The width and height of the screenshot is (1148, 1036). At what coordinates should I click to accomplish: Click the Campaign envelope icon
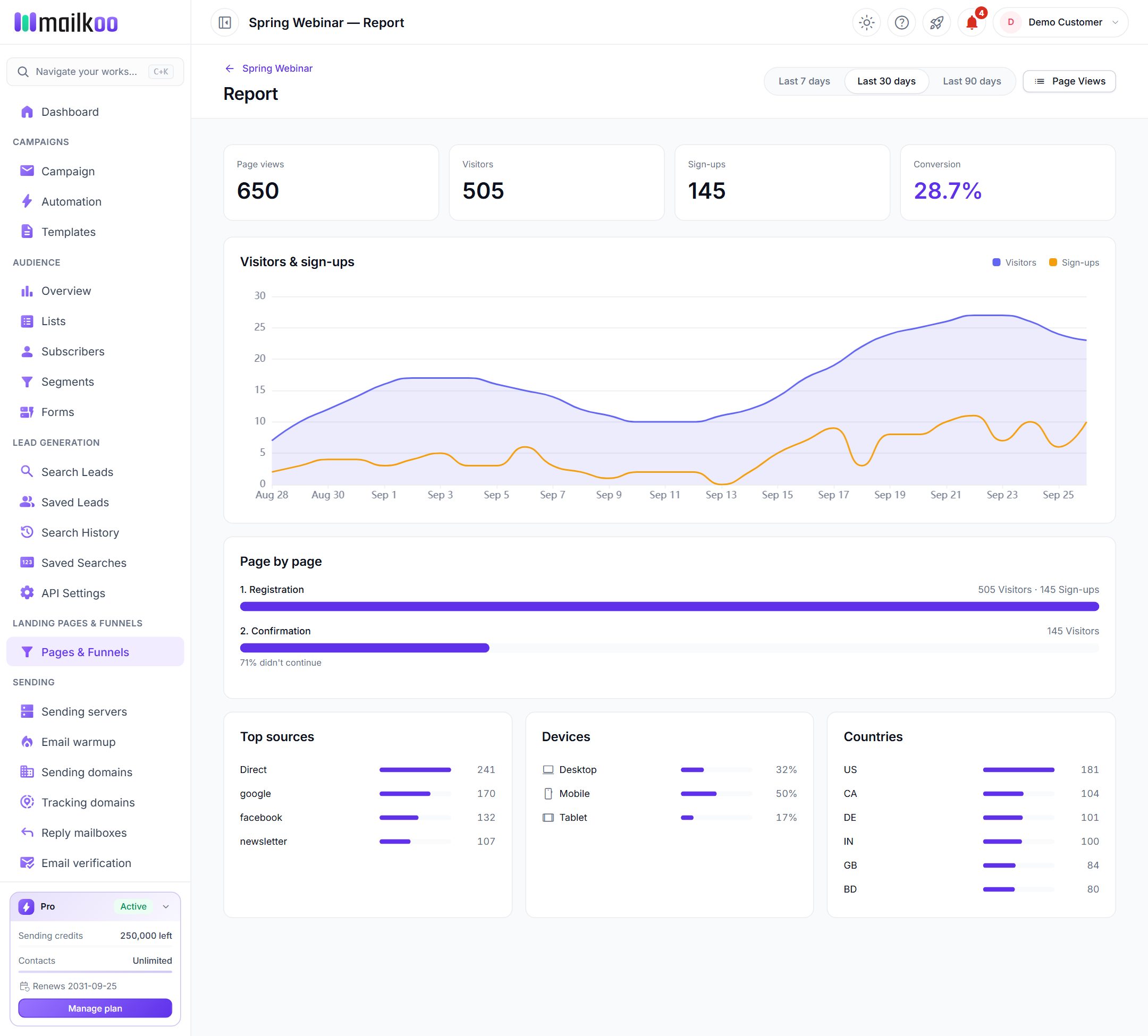(x=27, y=171)
